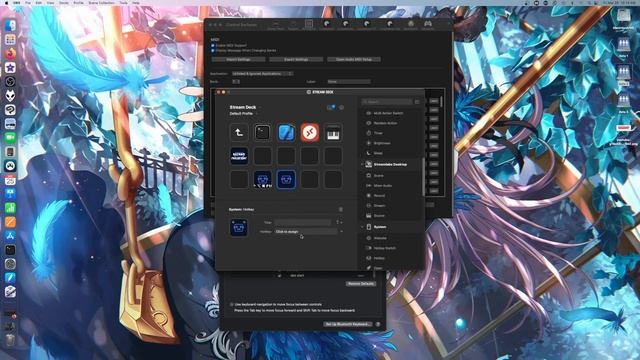Choose the Random Action item
The image size is (640, 360).
[385, 123]
